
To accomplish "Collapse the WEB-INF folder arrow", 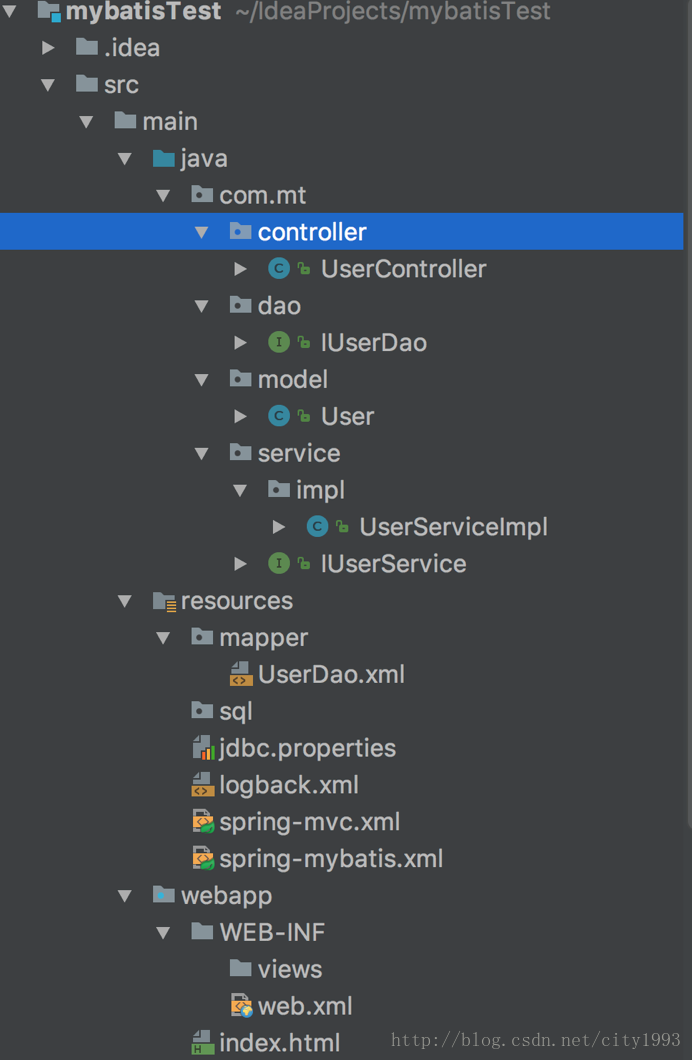I will pyautogui.click(x=164, y=933).
